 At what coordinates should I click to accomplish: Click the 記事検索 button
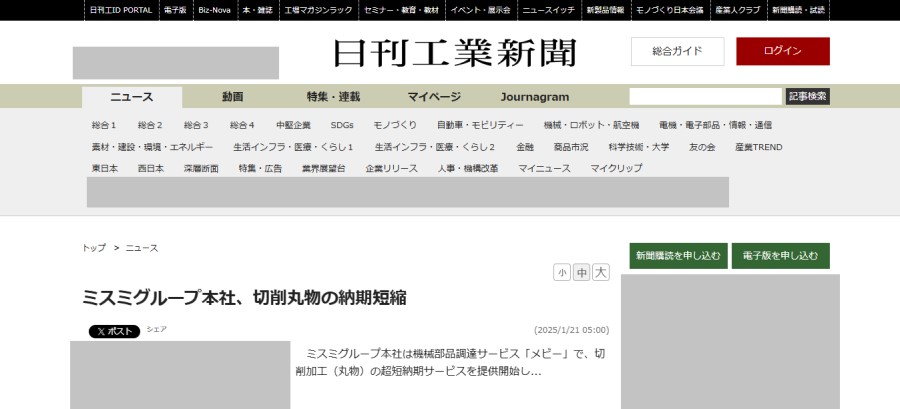pos(808,96)
